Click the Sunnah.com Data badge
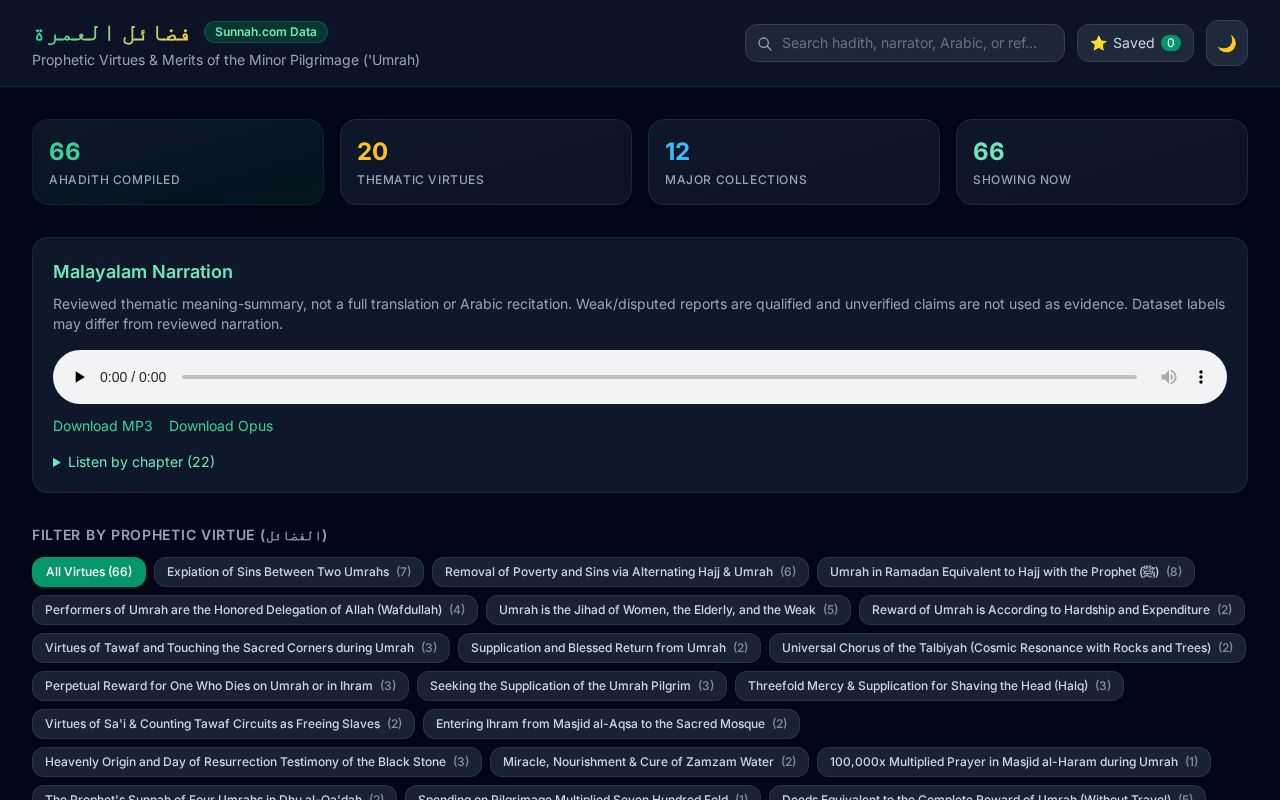1280x800 pixels. pyautogui.click(x=266, y=32)
